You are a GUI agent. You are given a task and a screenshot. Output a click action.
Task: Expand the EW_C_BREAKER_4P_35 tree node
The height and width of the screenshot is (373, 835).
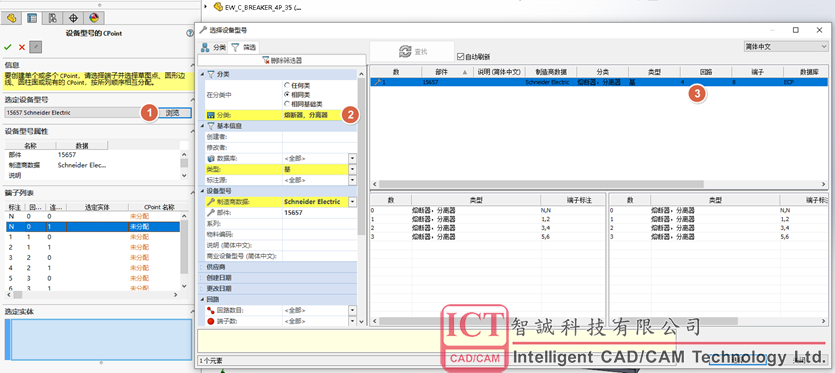(x=205, y=7)
